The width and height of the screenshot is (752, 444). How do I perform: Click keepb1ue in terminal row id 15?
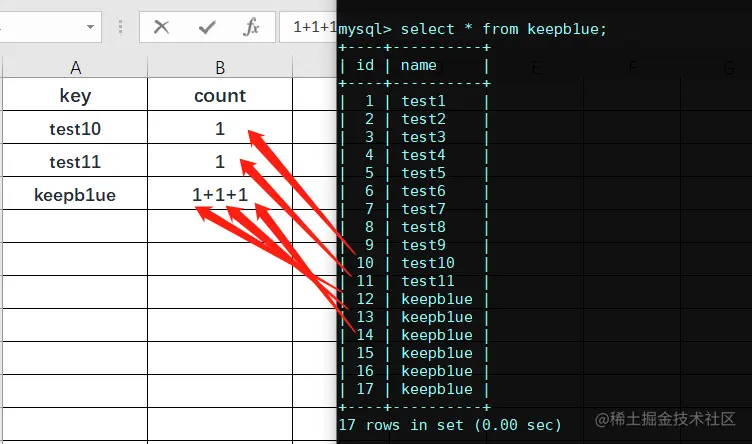pyautogui.click(x=437, y=353)
